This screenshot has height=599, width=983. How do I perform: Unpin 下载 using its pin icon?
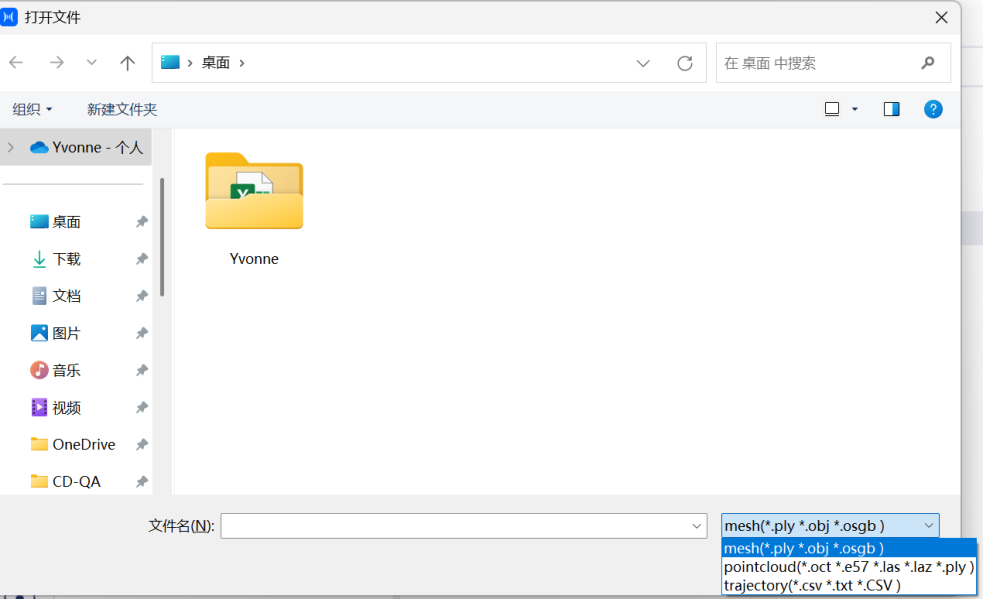142,258
